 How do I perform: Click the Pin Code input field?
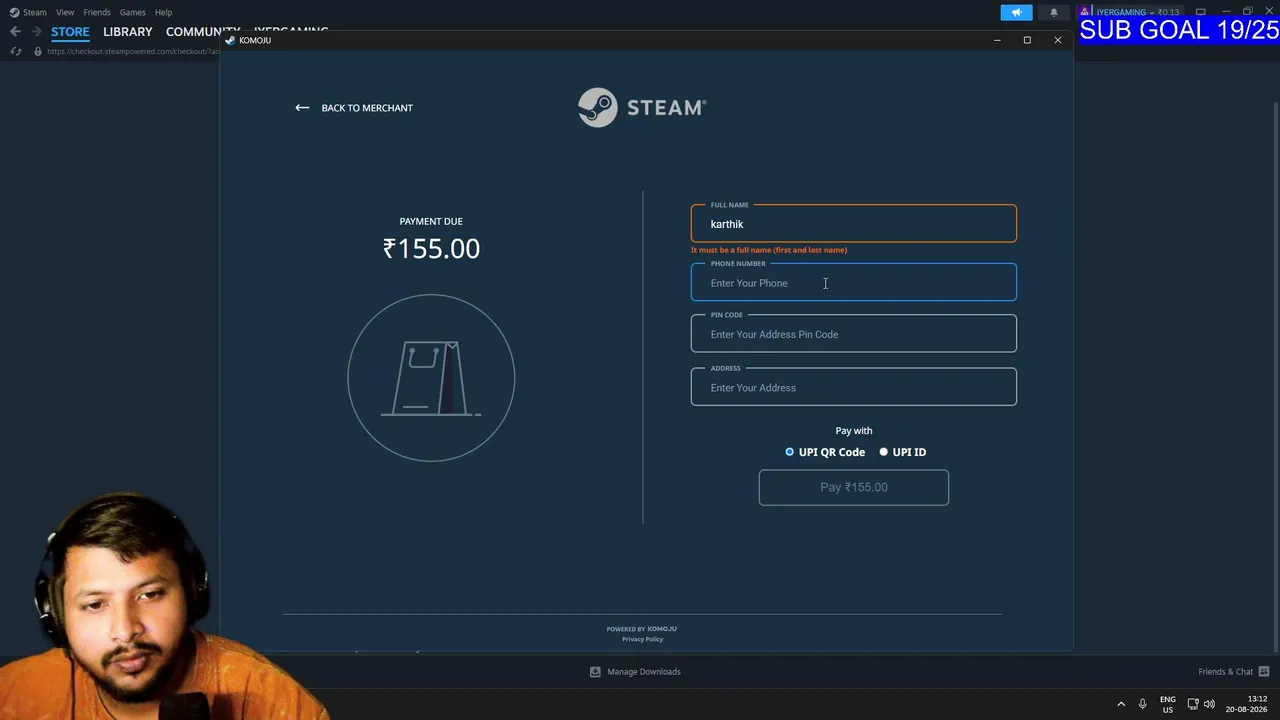tap(853, 334)
